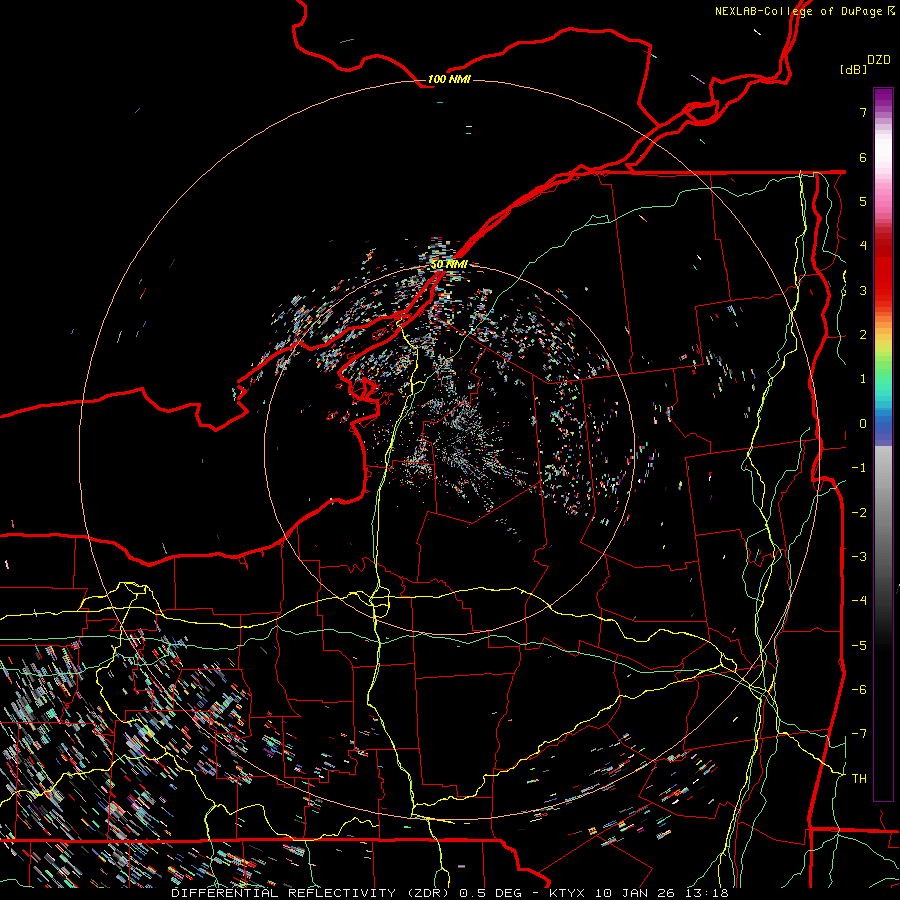Select the 4 value on the dB scale
Screen dimensions: 900x900
coord(863,246)
